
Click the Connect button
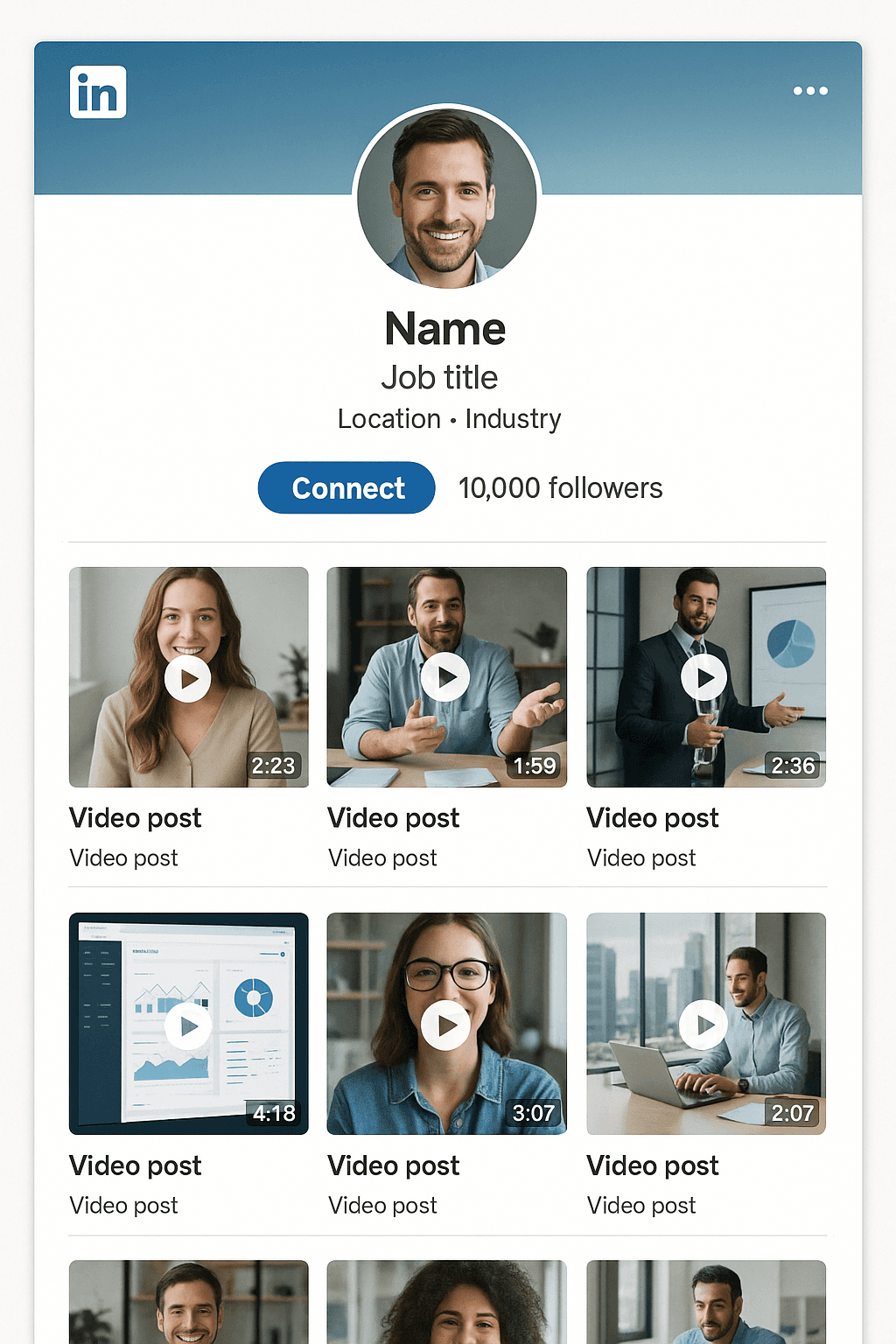(346, 487)
